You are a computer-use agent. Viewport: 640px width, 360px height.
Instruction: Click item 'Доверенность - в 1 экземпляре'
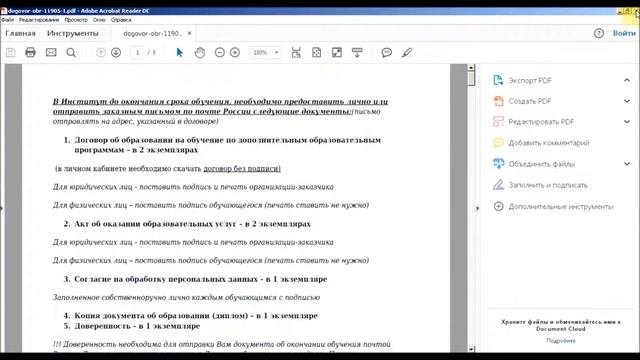tap(137, 326)
